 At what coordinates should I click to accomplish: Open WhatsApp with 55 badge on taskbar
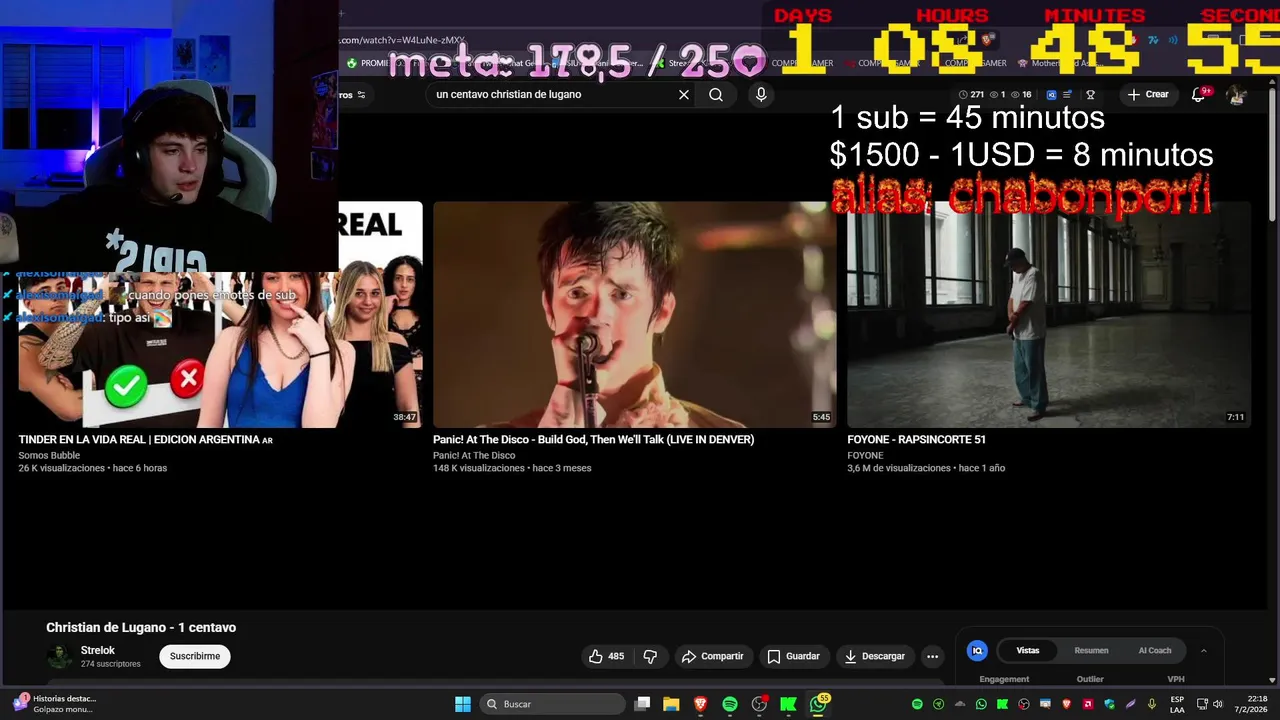point(819,704)
